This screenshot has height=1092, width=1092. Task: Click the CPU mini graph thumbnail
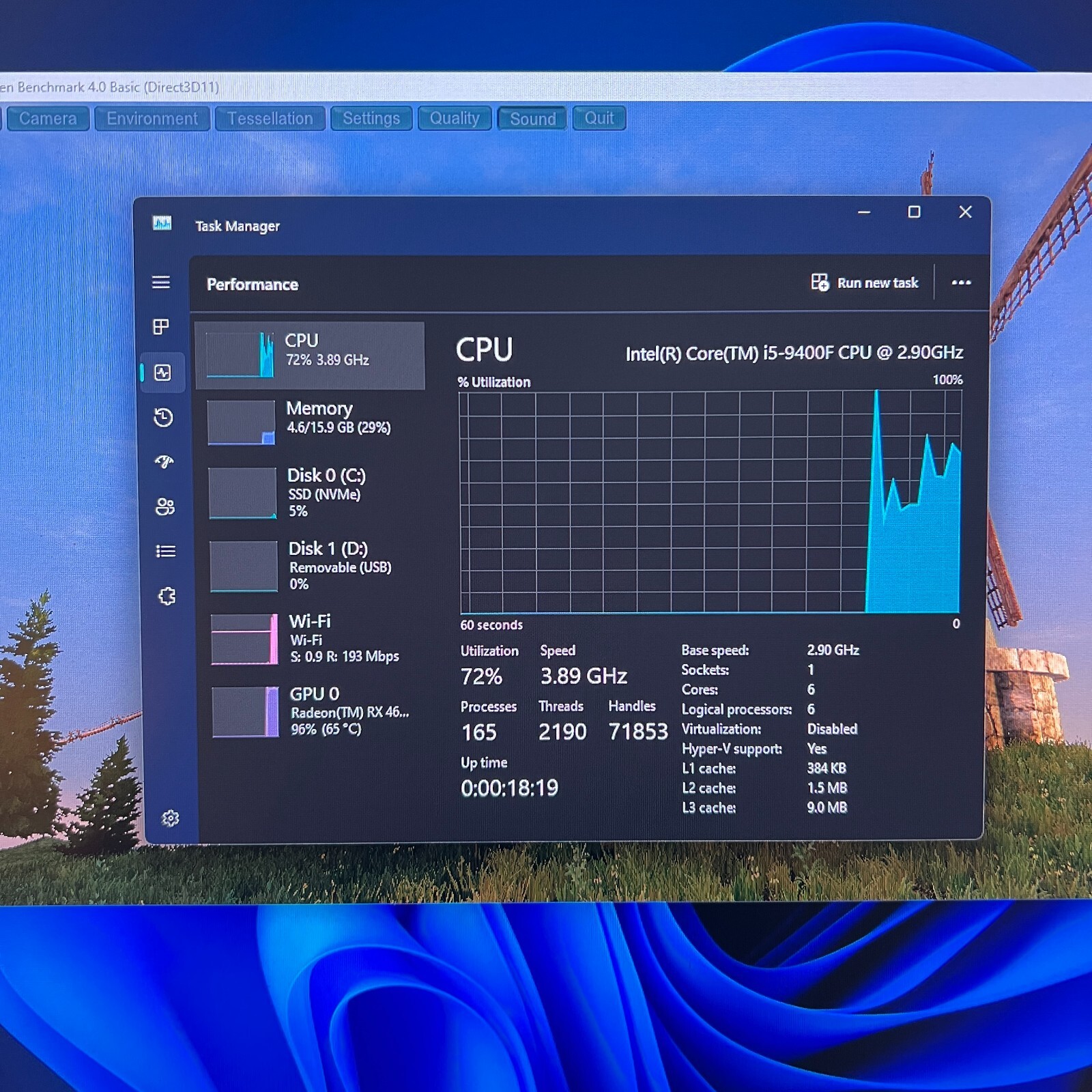click(x=240, y=355)
